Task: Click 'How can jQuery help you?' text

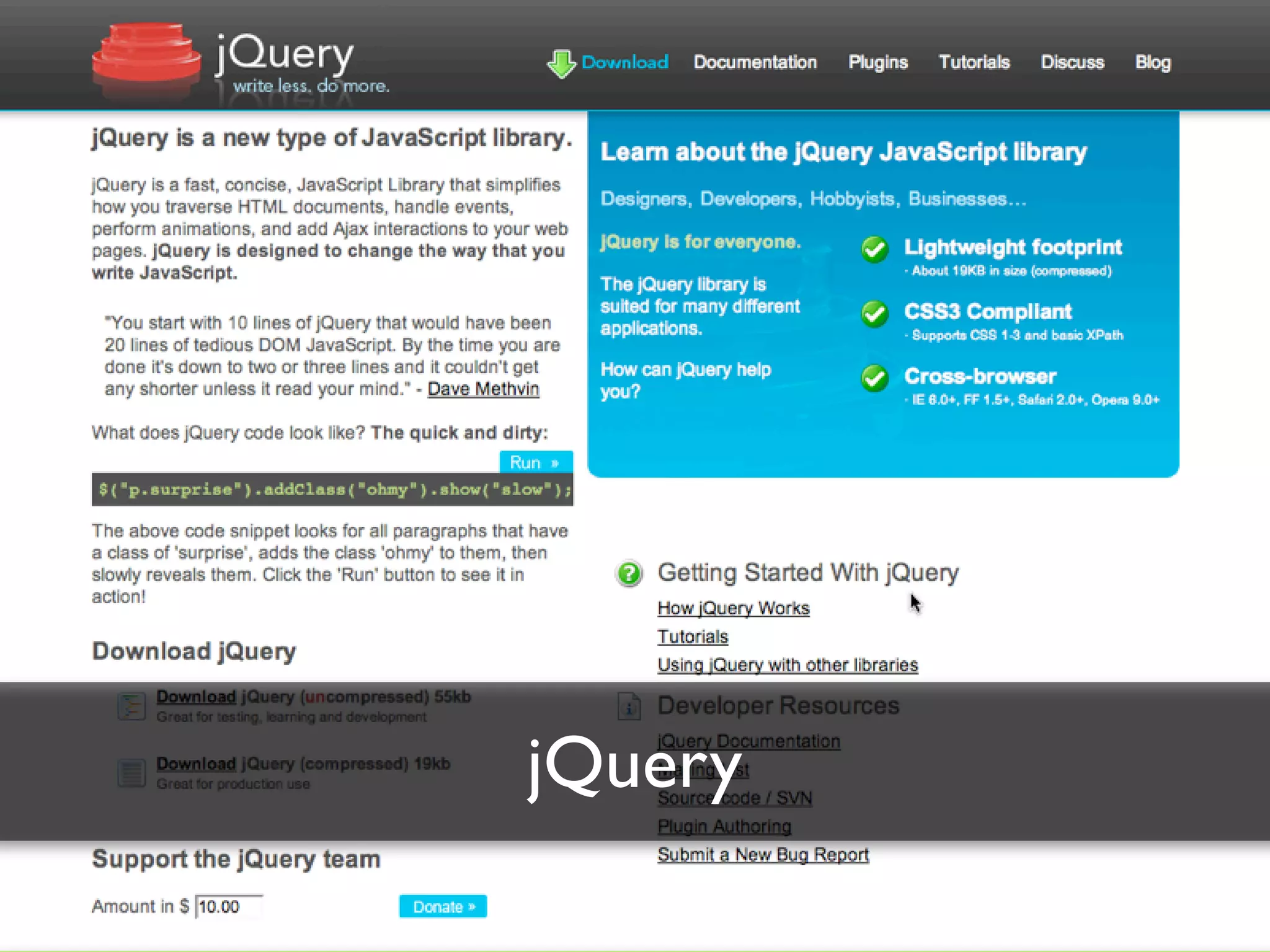Action: pyautogui.click(x=685, y=381)
